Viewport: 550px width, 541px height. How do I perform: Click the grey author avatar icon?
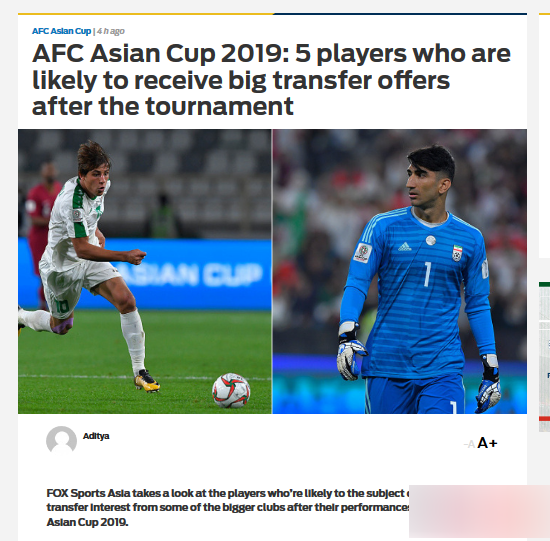coord(61,441)
